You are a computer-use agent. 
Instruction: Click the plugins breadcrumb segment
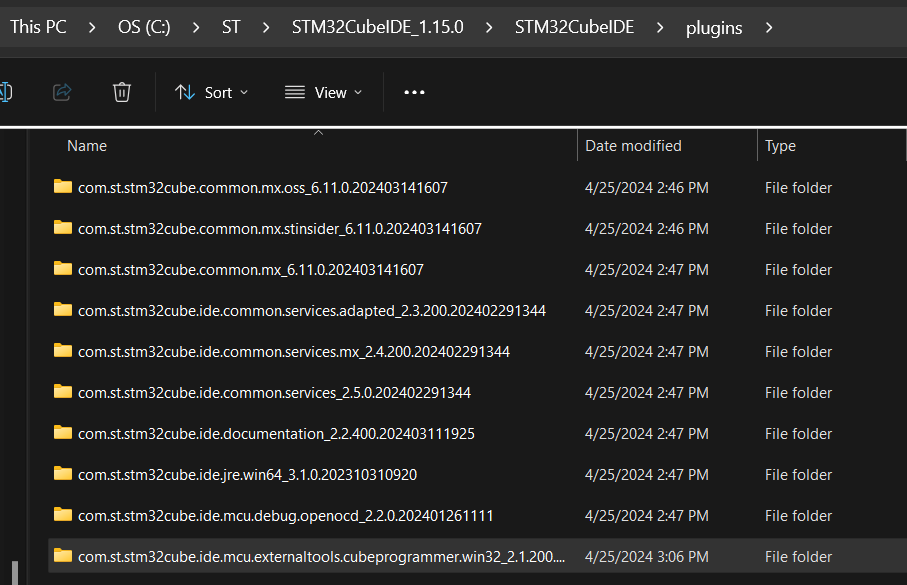point(714,28)
